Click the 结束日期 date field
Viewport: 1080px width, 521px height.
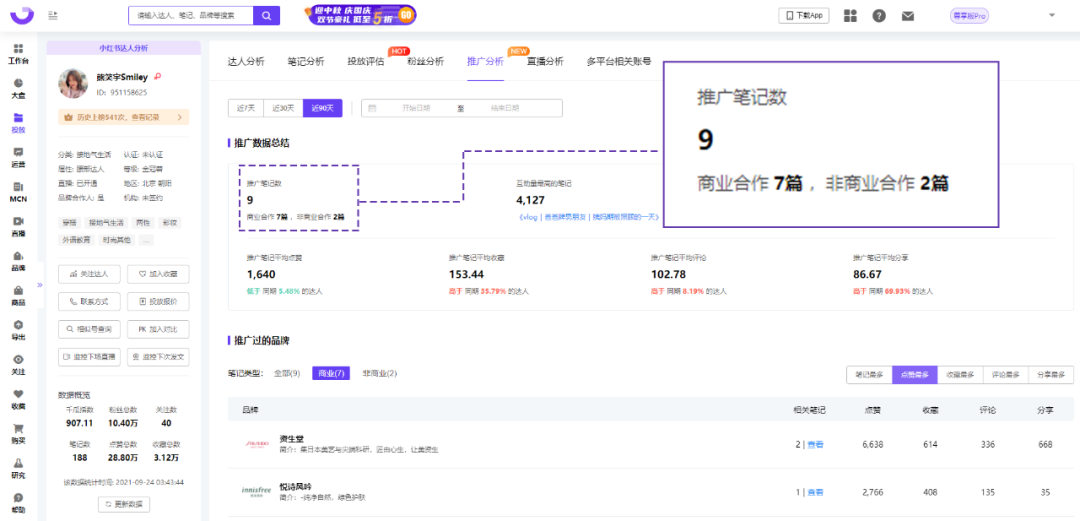[505, 108]
